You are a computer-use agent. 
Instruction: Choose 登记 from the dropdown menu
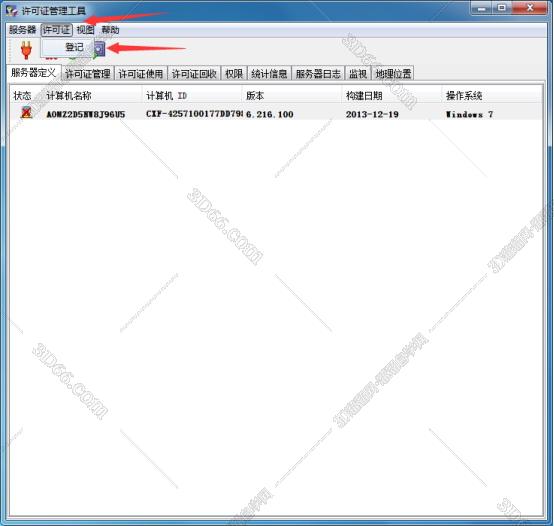(67, 47)
